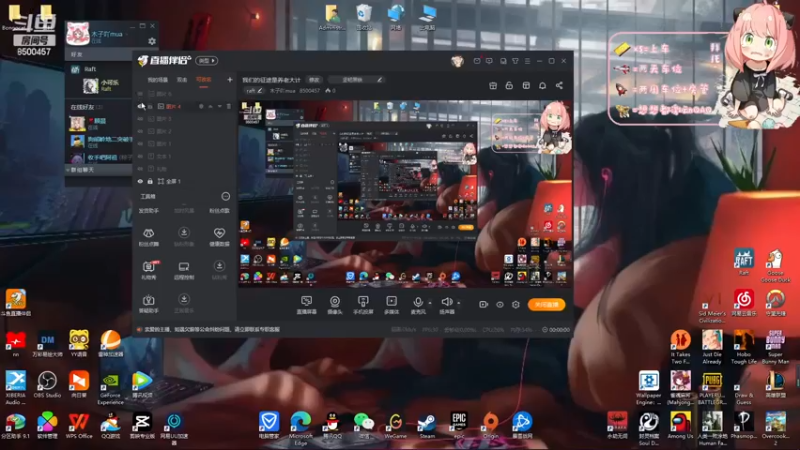Open the heart-shaped health data tool

[219, 237]
